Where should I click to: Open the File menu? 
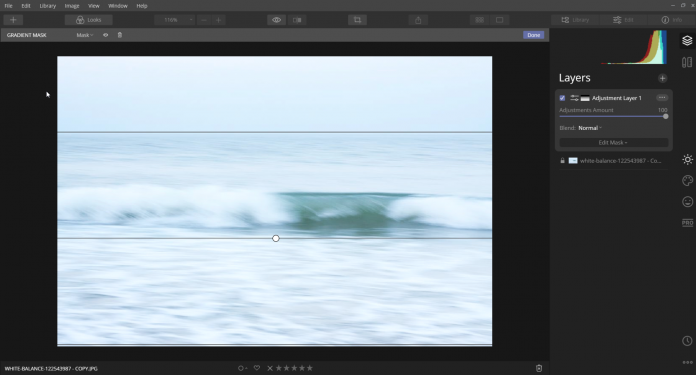8,6
